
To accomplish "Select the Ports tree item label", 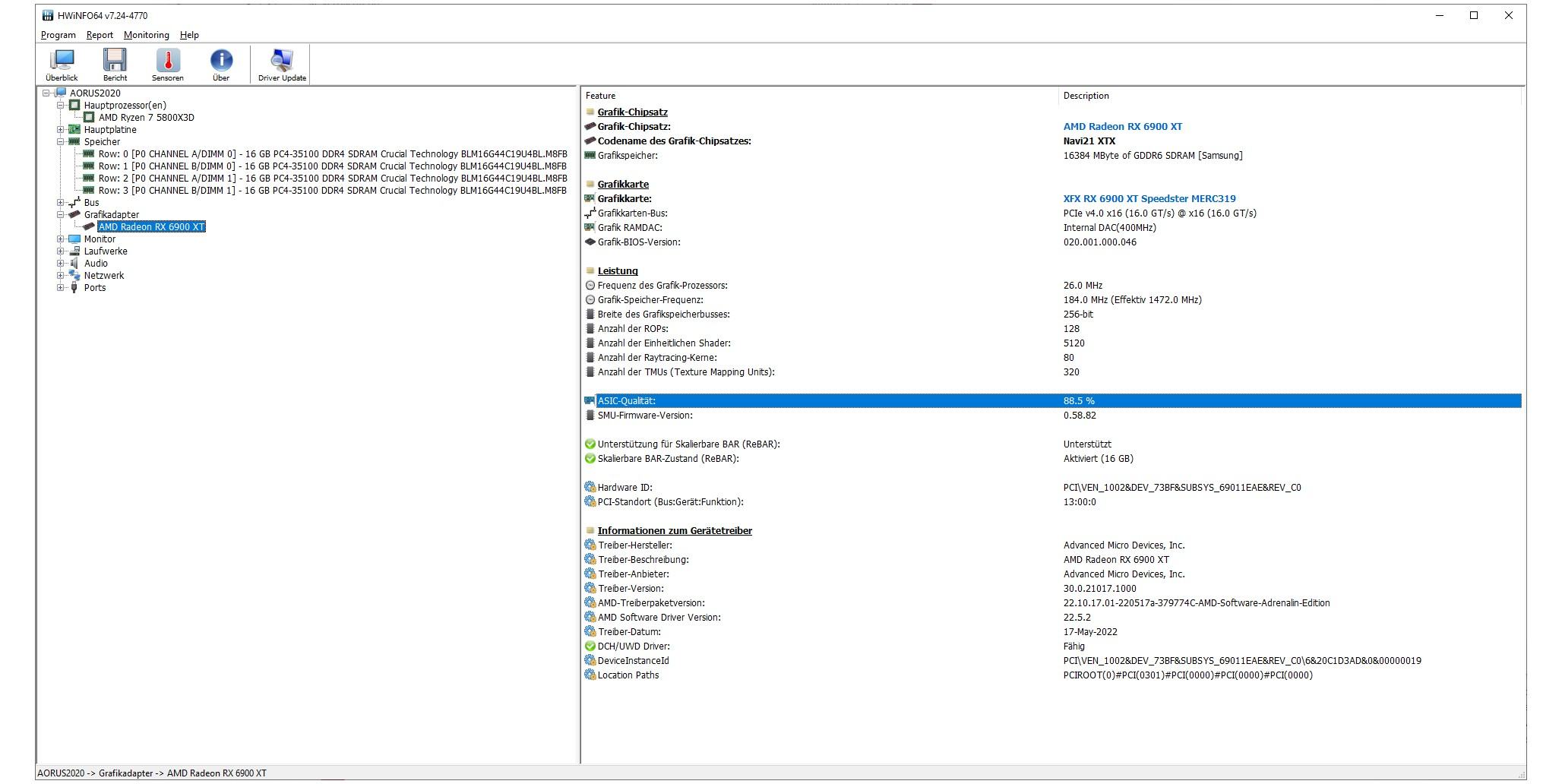I will pyautogui.click(x=95, y=288).
